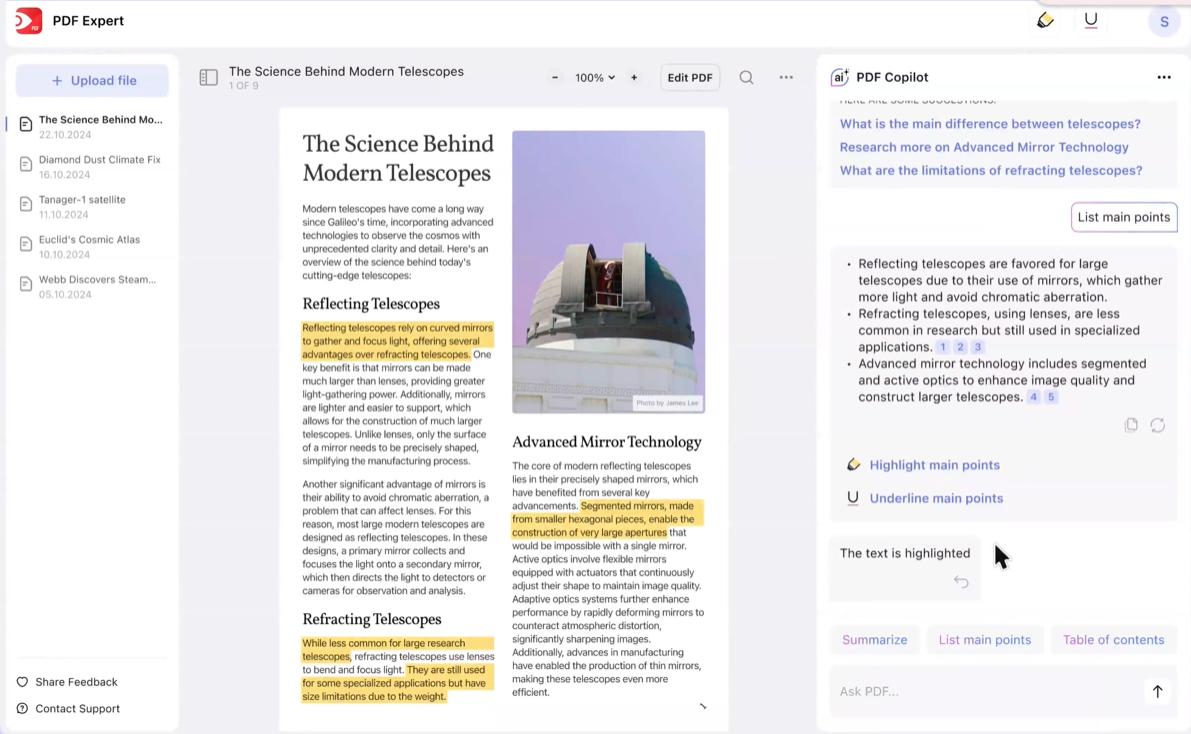Screen dimensions: 1191x734
Task: Open The Science Behind Mo... file
Action: [x=92, y=126]
